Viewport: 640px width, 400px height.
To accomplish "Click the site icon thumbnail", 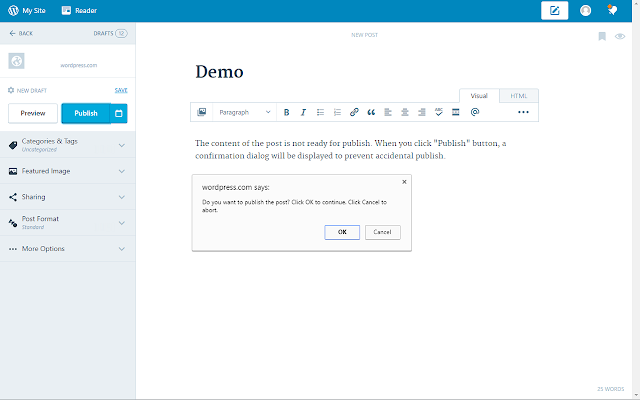I will tap(16, 61).
